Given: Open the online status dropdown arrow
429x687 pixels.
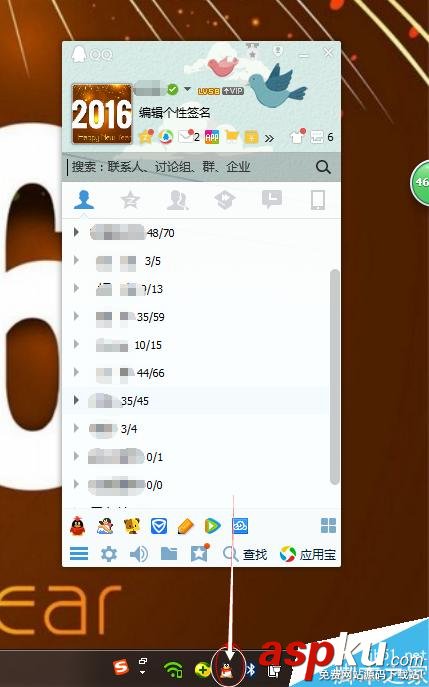Looking at the screenshot, I should [x=187, y=89].
